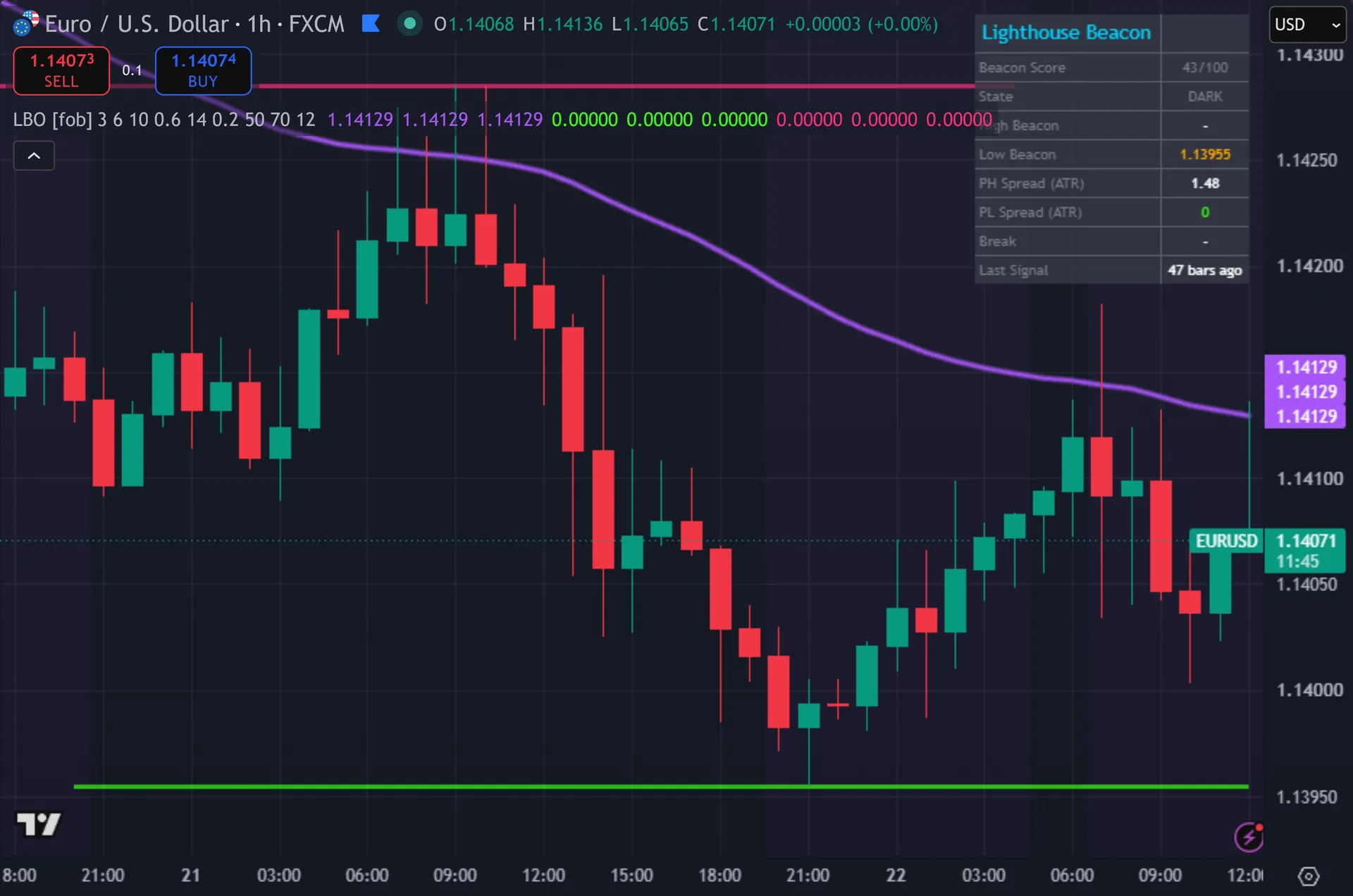
Task: Click the 1.14200 price axis label
Action: pyautogui.click(x=1309, y=266)
